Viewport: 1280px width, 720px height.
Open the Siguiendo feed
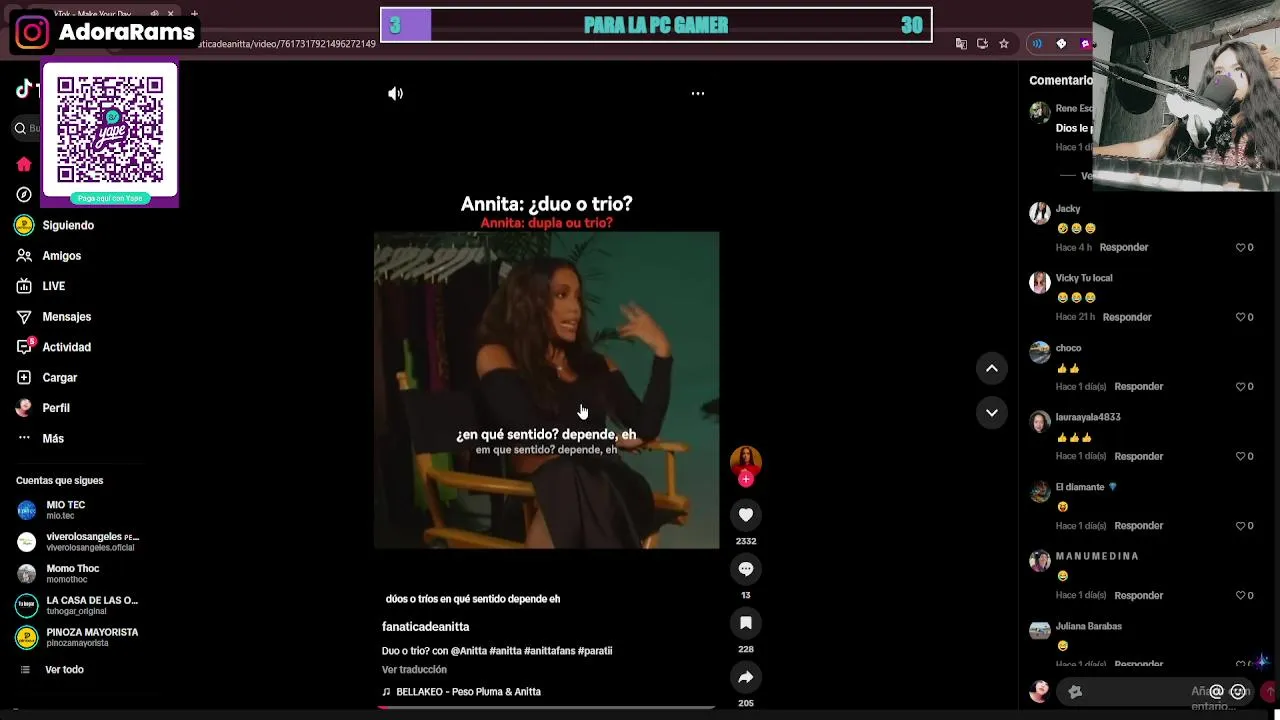pyautogui.click(x=68, y=226)
